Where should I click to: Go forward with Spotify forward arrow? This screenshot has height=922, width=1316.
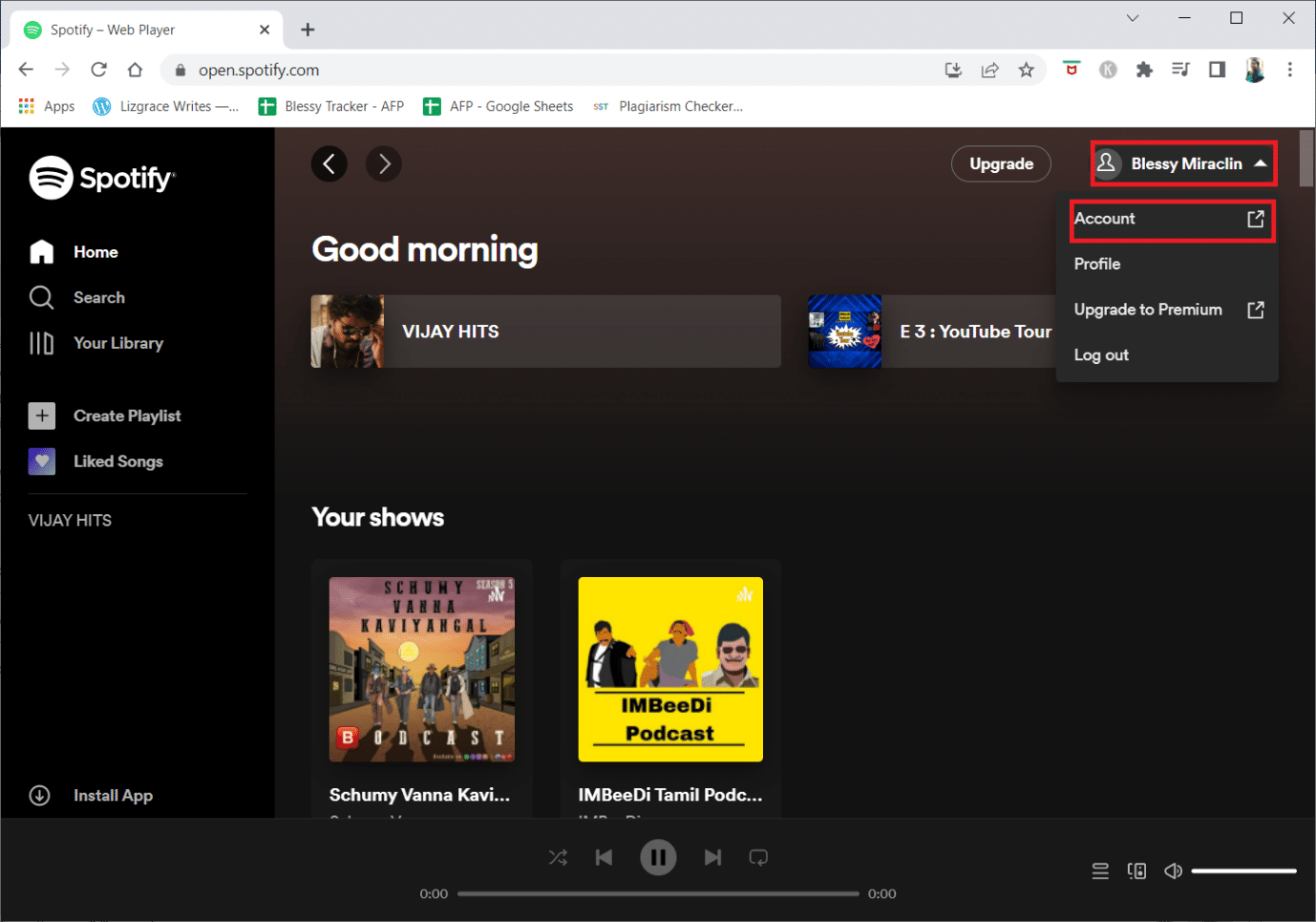tap(384, 164)
